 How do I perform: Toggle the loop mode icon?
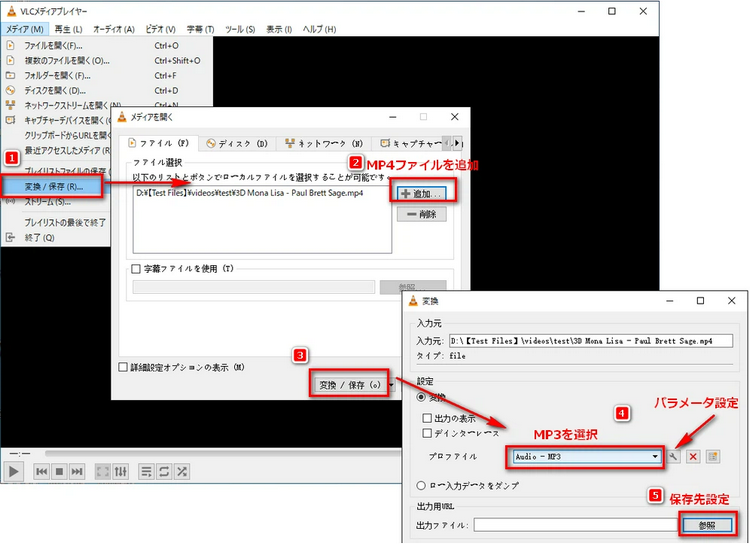(x=164, y=472)
